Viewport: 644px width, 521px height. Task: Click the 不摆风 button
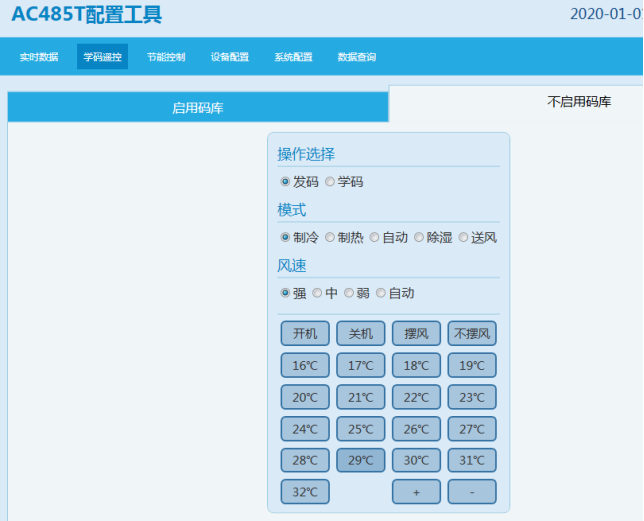pos(472,333)
